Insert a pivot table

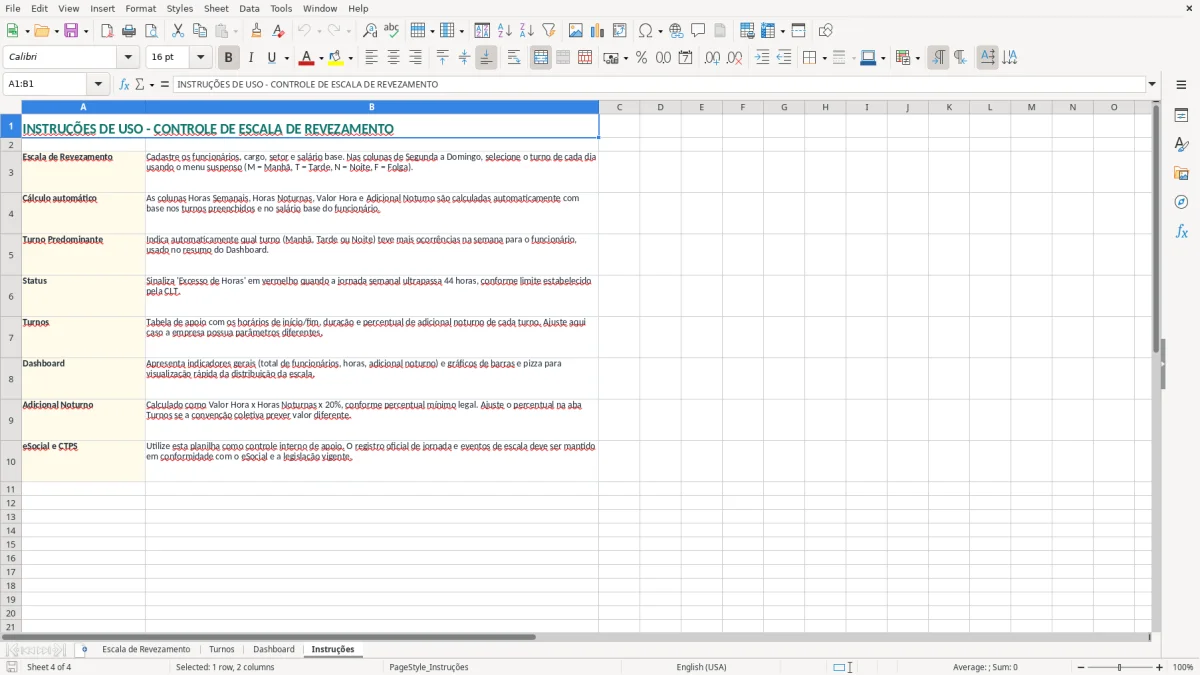[x=620, y=31]
